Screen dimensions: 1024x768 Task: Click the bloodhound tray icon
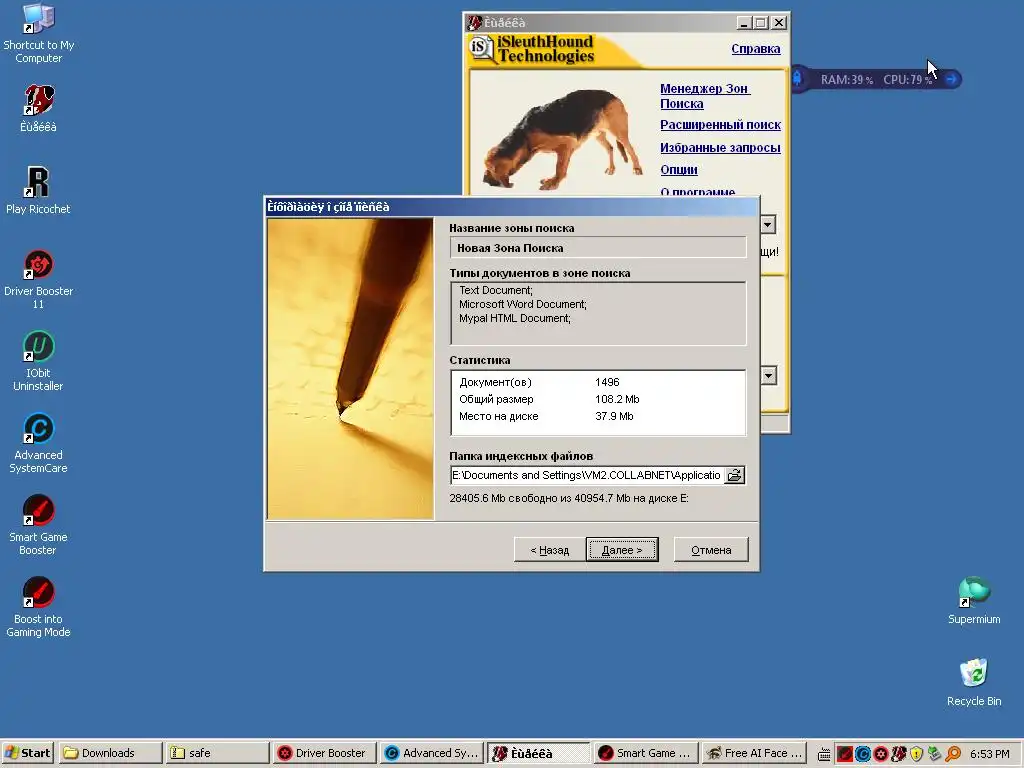(899, 754)
